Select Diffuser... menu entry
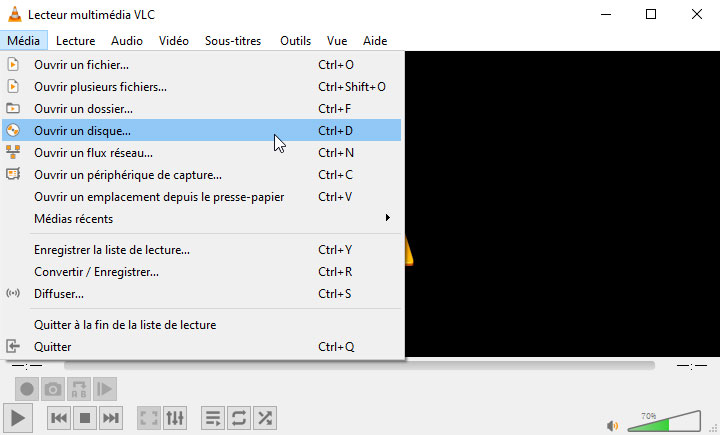The width and height of the screenshot is (720, 435). [202, 294]
